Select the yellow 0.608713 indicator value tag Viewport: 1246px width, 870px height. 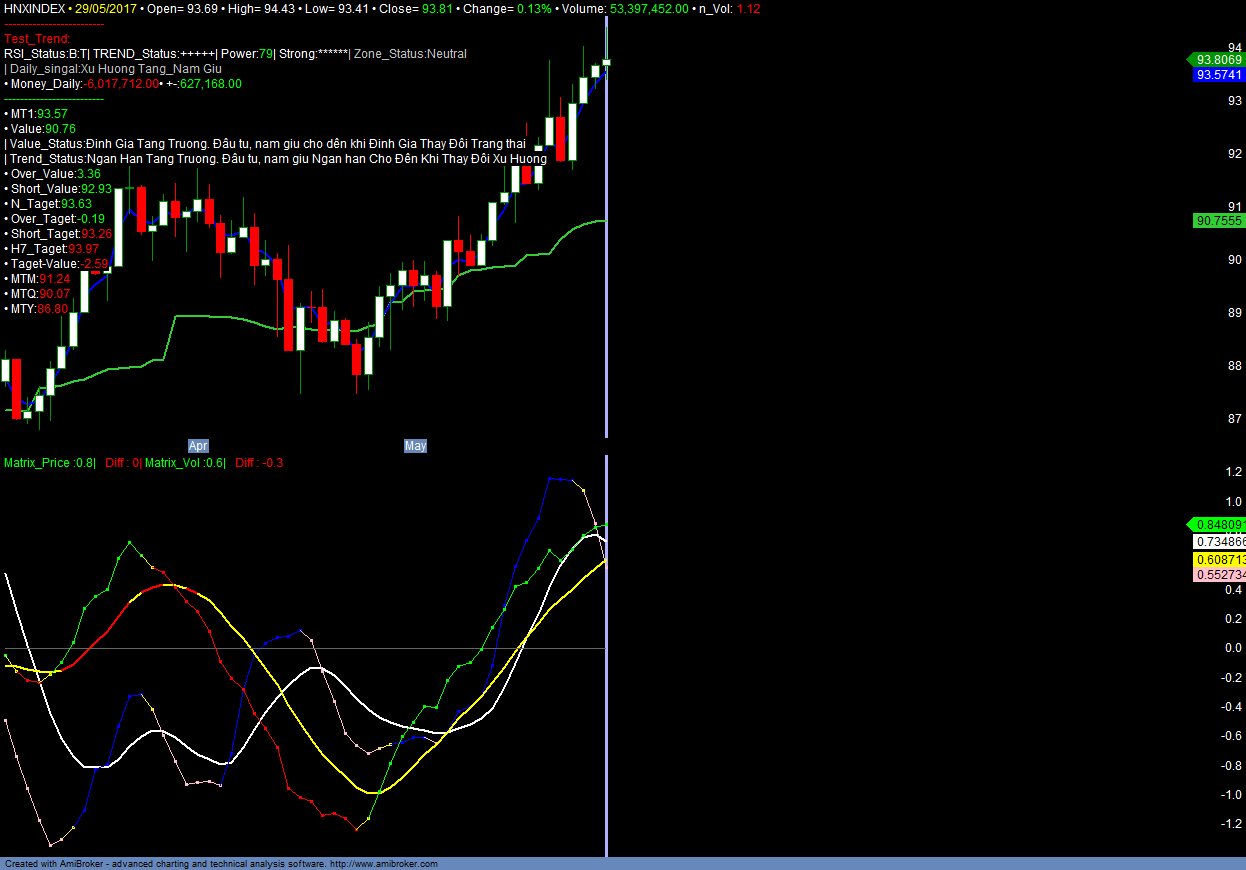(1219, 559)
